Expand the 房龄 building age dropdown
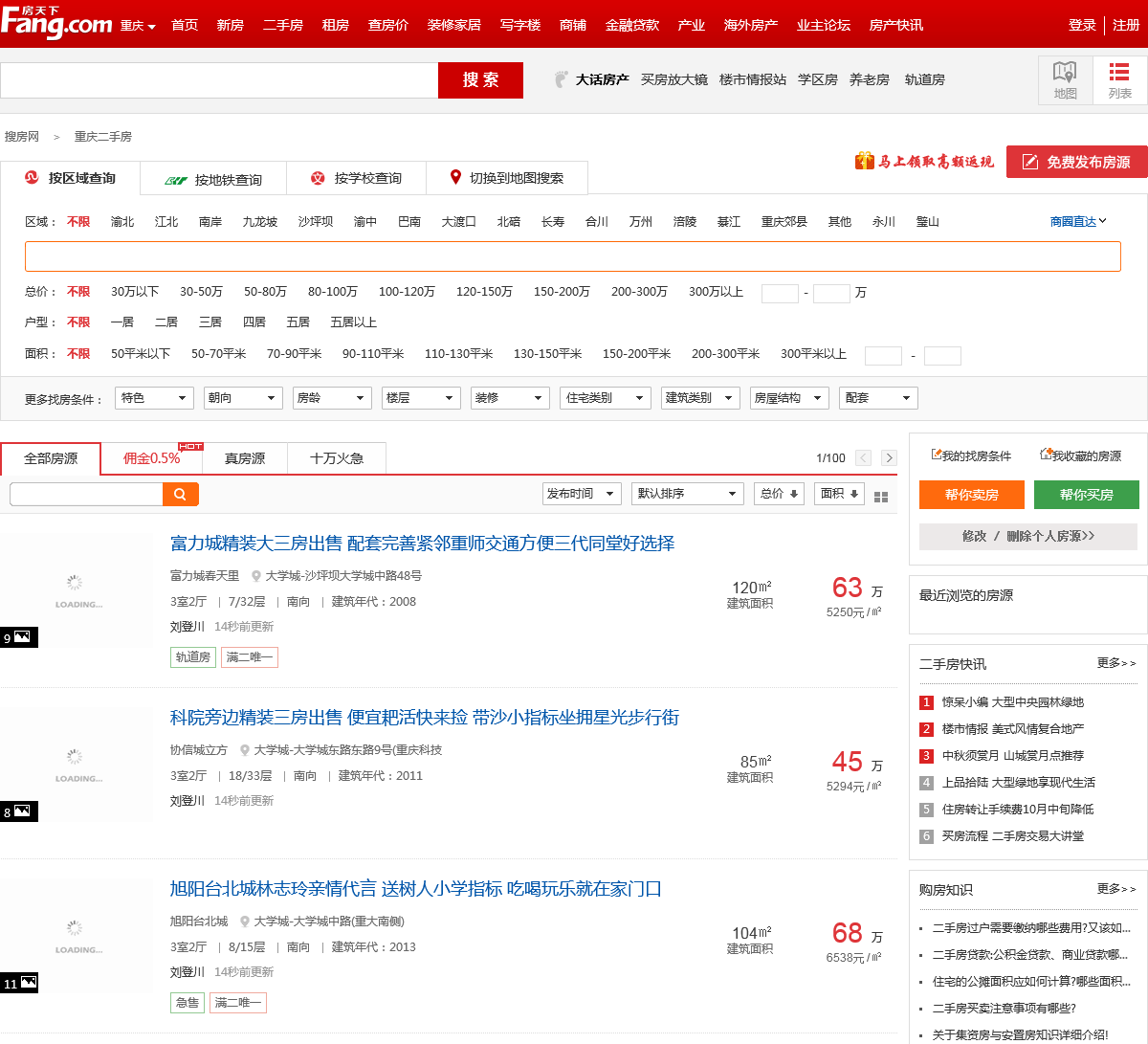The image size is (1148, 1044). point(332,398)
